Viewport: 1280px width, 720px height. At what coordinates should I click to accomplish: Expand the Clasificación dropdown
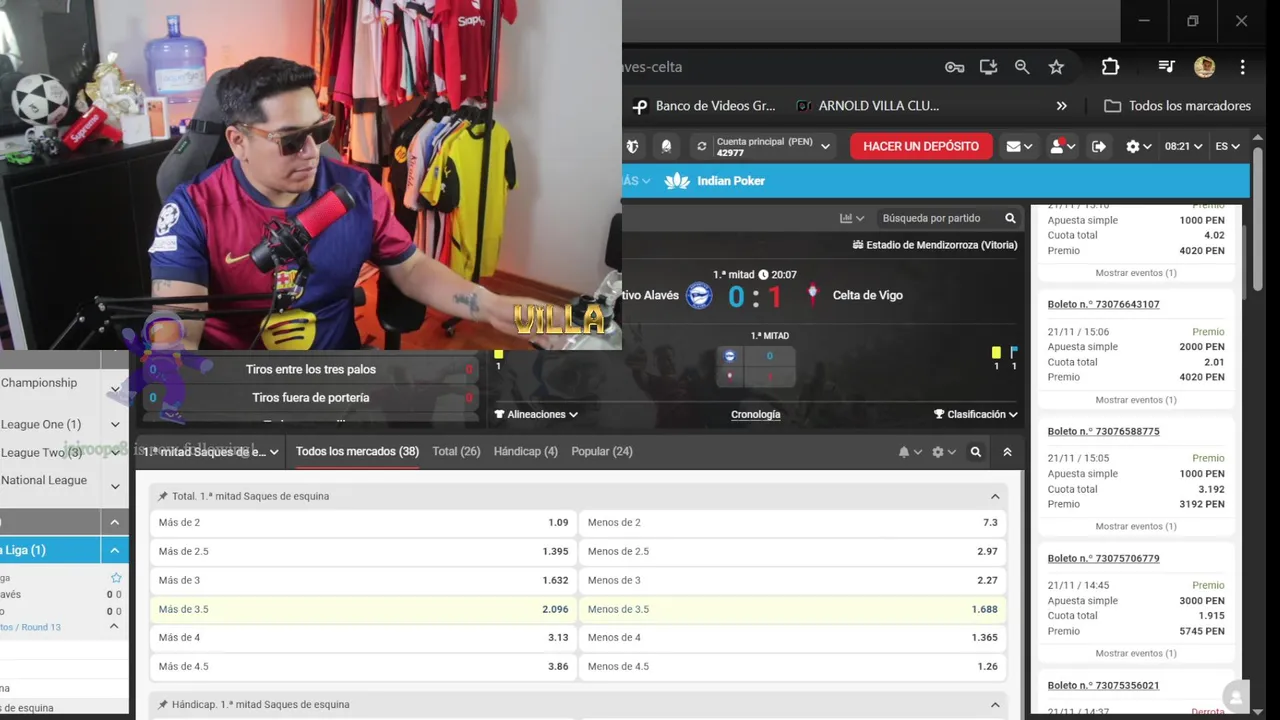click(x=975, y=414)
